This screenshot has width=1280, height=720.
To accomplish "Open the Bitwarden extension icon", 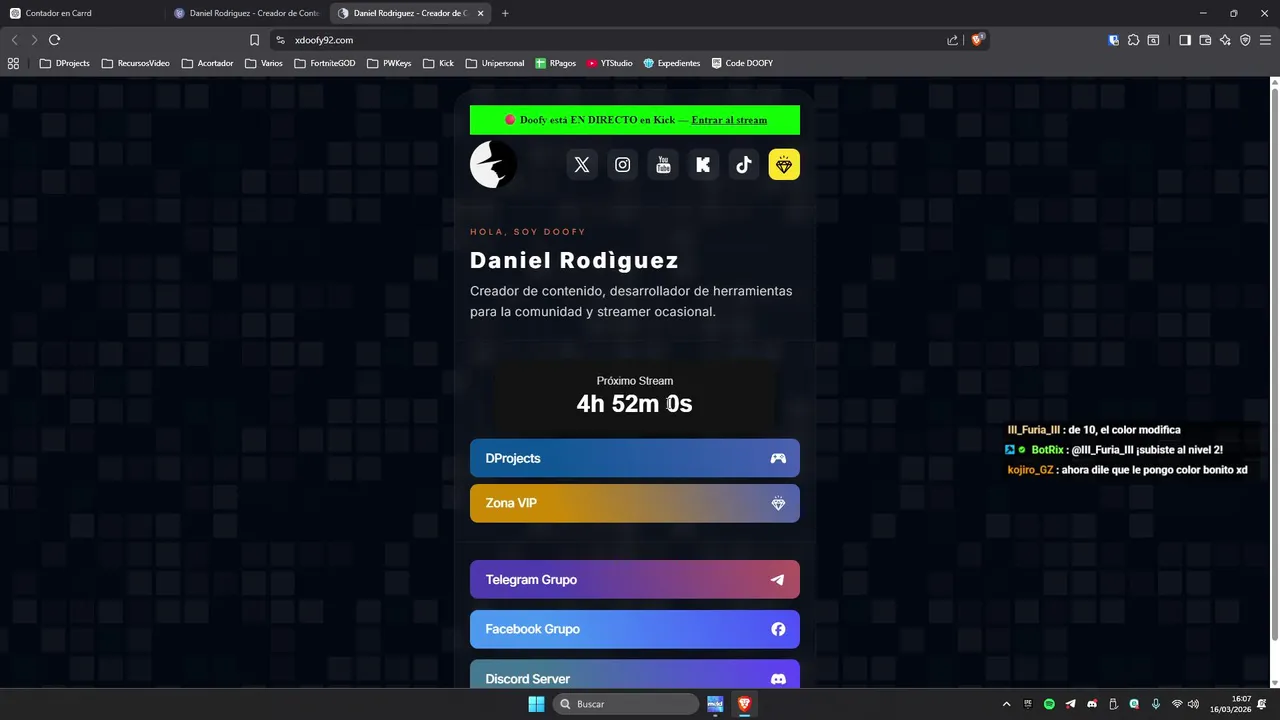I will point(1114,40).
